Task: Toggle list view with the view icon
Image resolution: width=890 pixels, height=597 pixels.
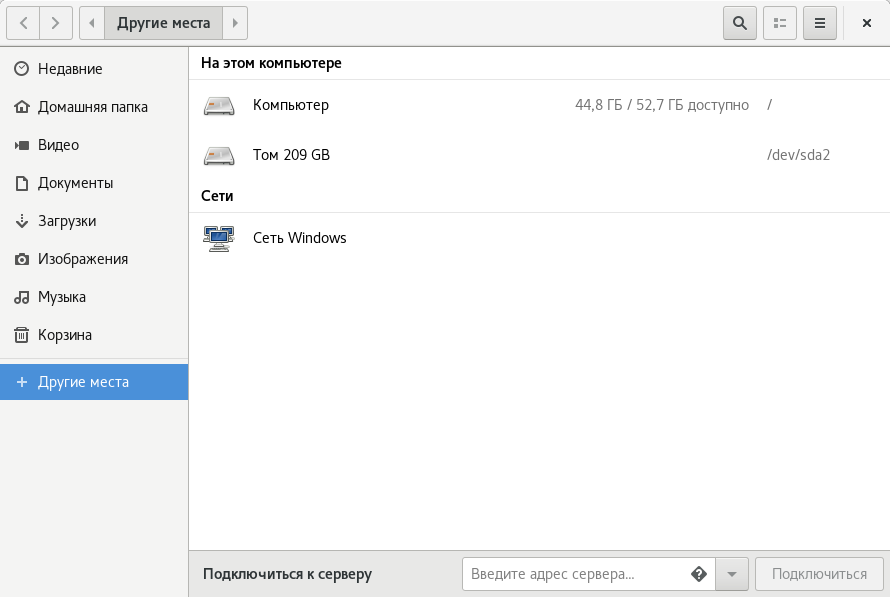Action: (x=780, y=23)
